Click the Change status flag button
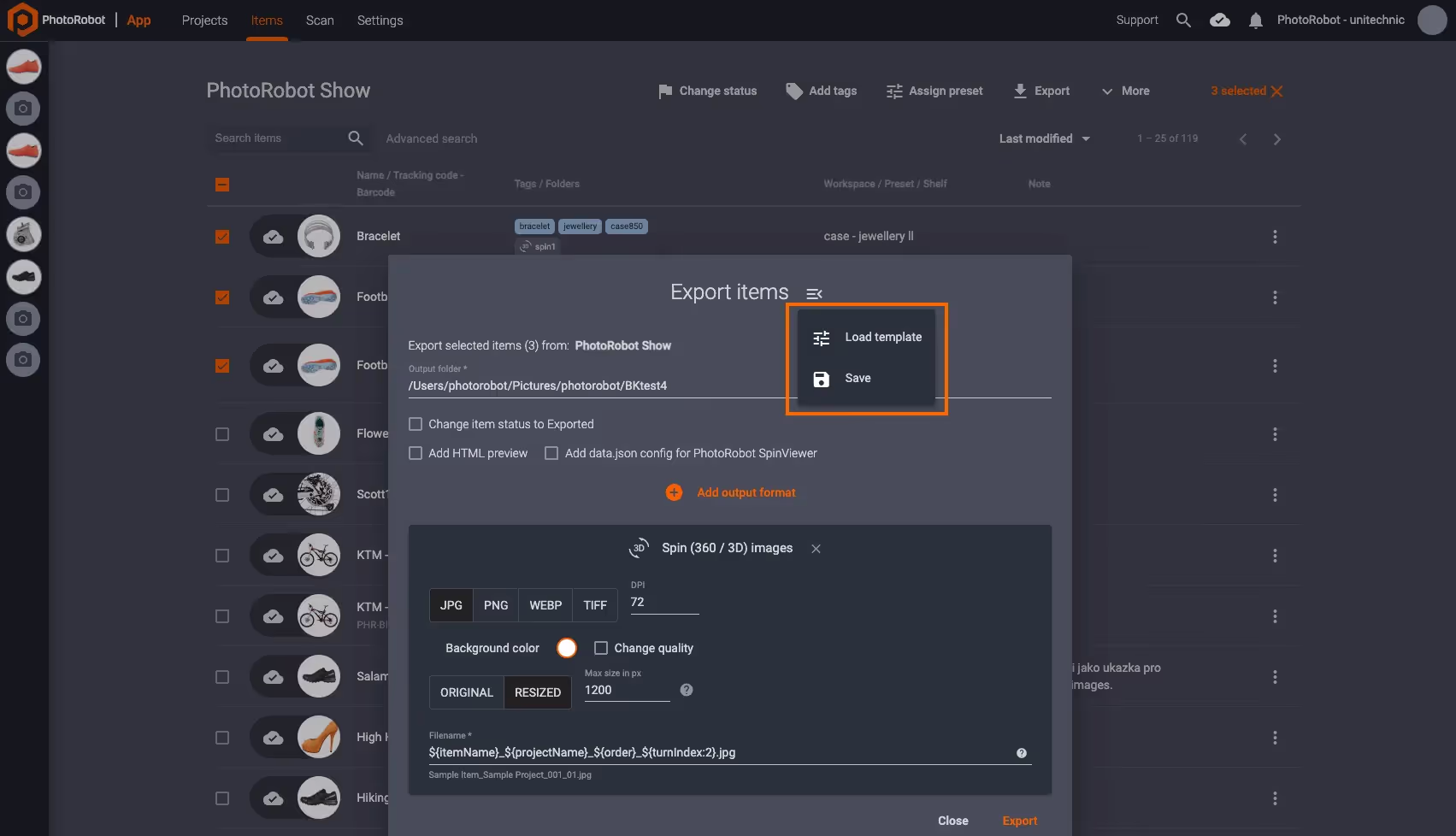Viewport: 1456px width, 836px height. [708, 91]
